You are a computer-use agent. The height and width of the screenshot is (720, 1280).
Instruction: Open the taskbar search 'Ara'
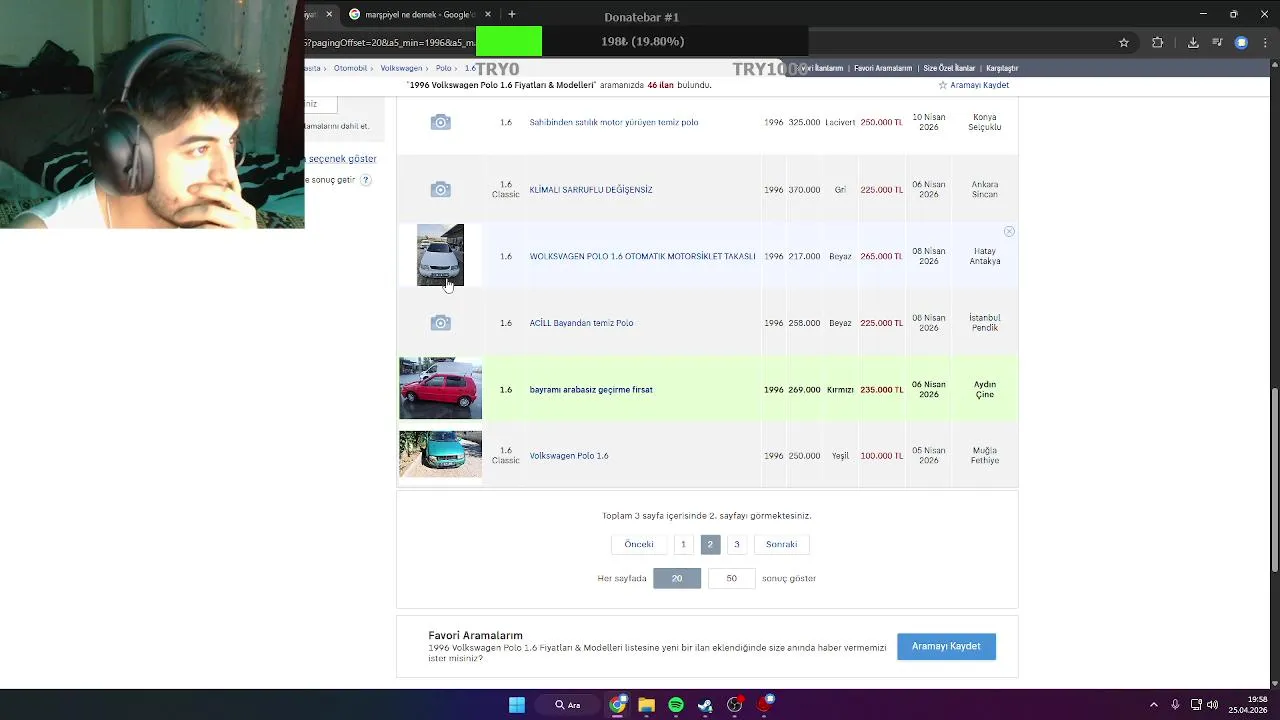[567, 705]
